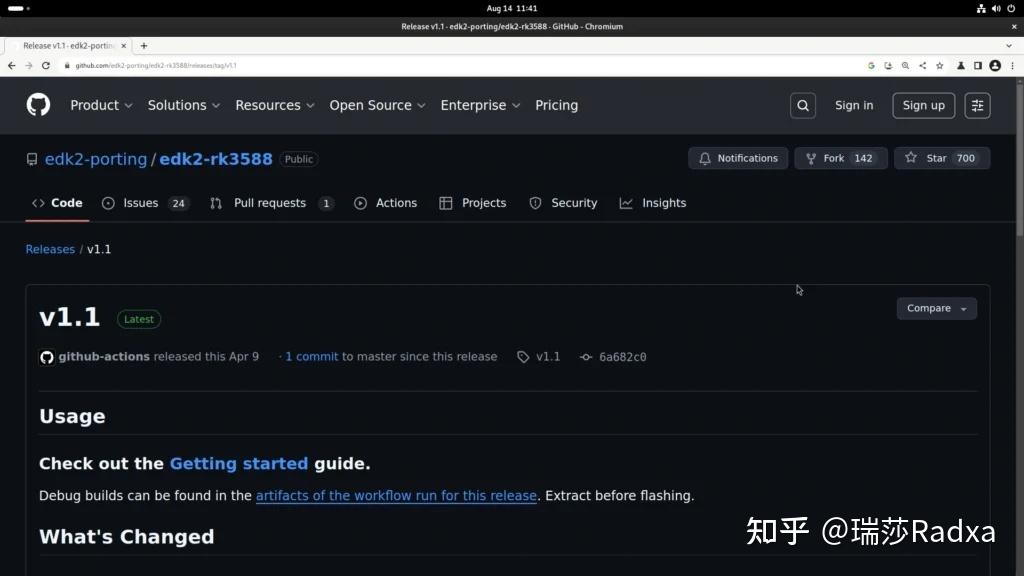The width and height of the screenshot is (1024, 576).
Task: Switch to the Actions tab
Action: (x=385, y=203)
